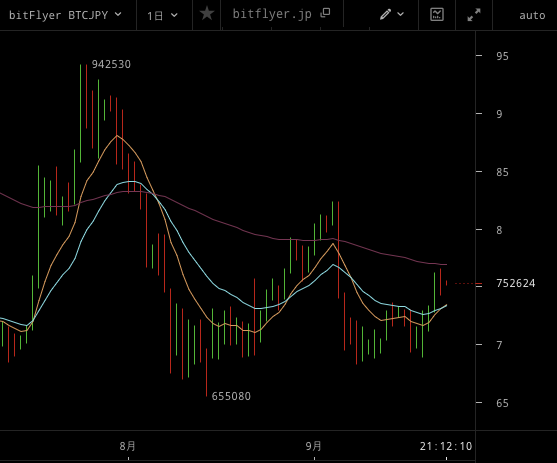Open the 1日 timeframe dropdown
This screenshot has height=463, width=557.
point(162,16)
